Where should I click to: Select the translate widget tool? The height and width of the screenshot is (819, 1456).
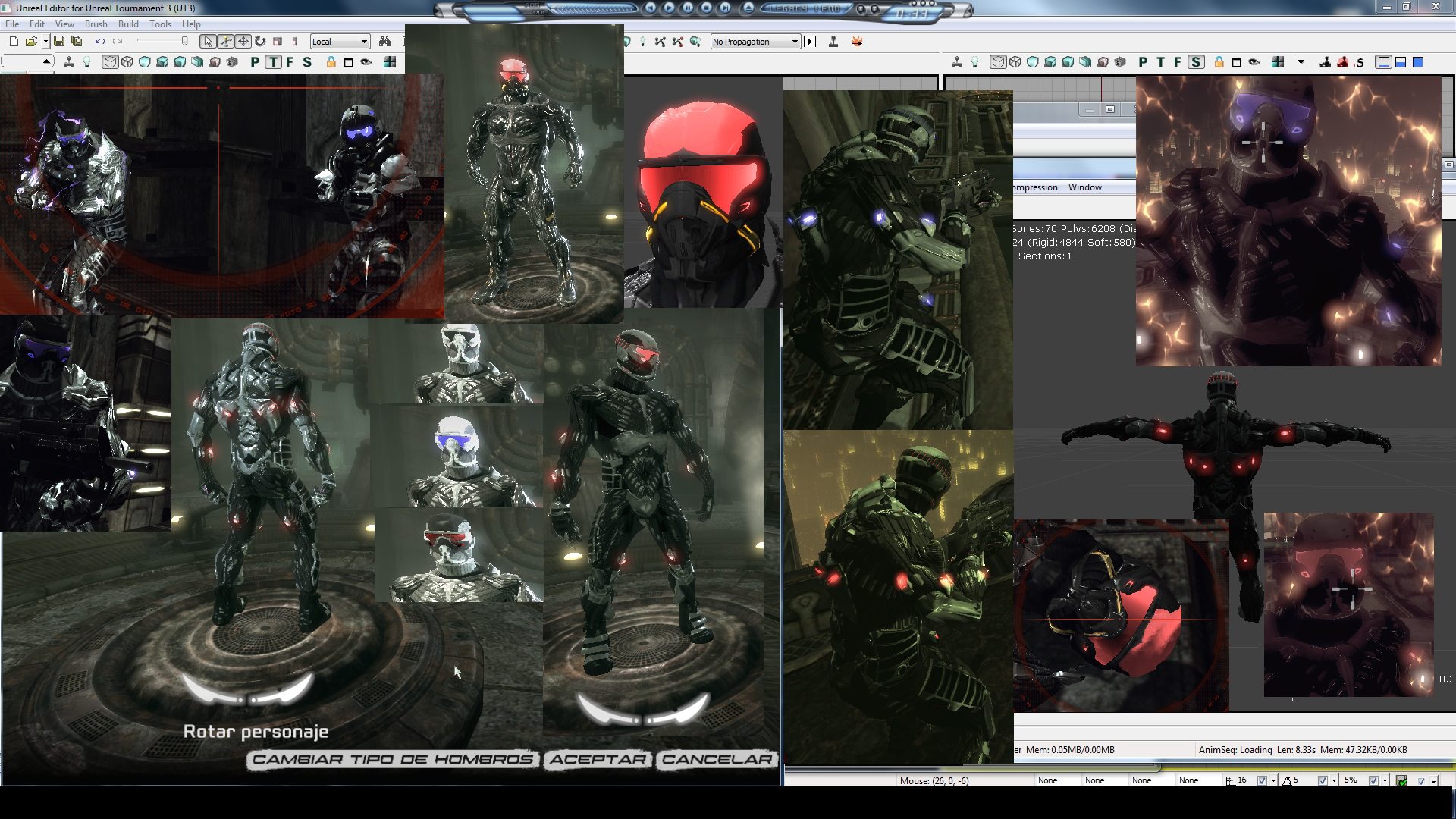click(243, 42)
